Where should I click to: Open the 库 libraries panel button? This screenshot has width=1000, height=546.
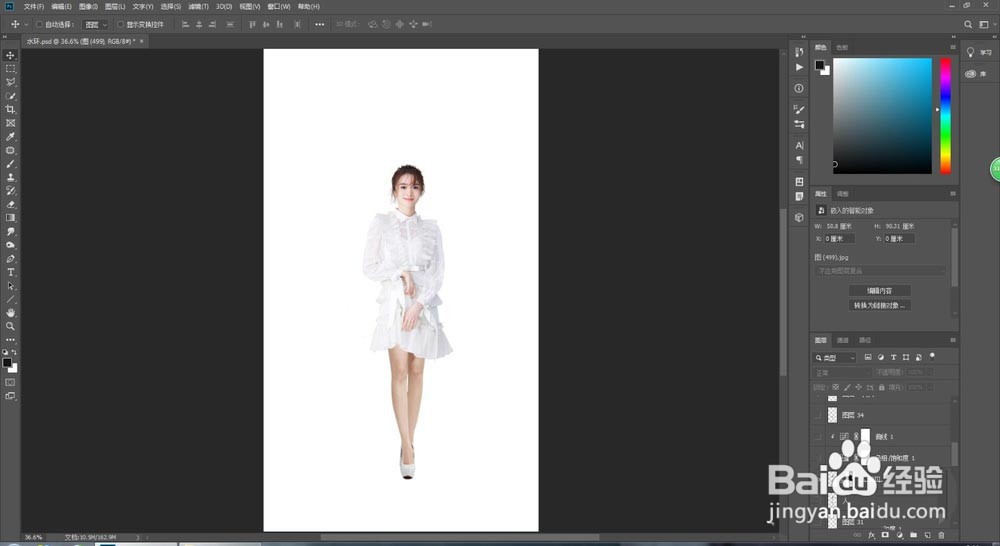point(975,74)
